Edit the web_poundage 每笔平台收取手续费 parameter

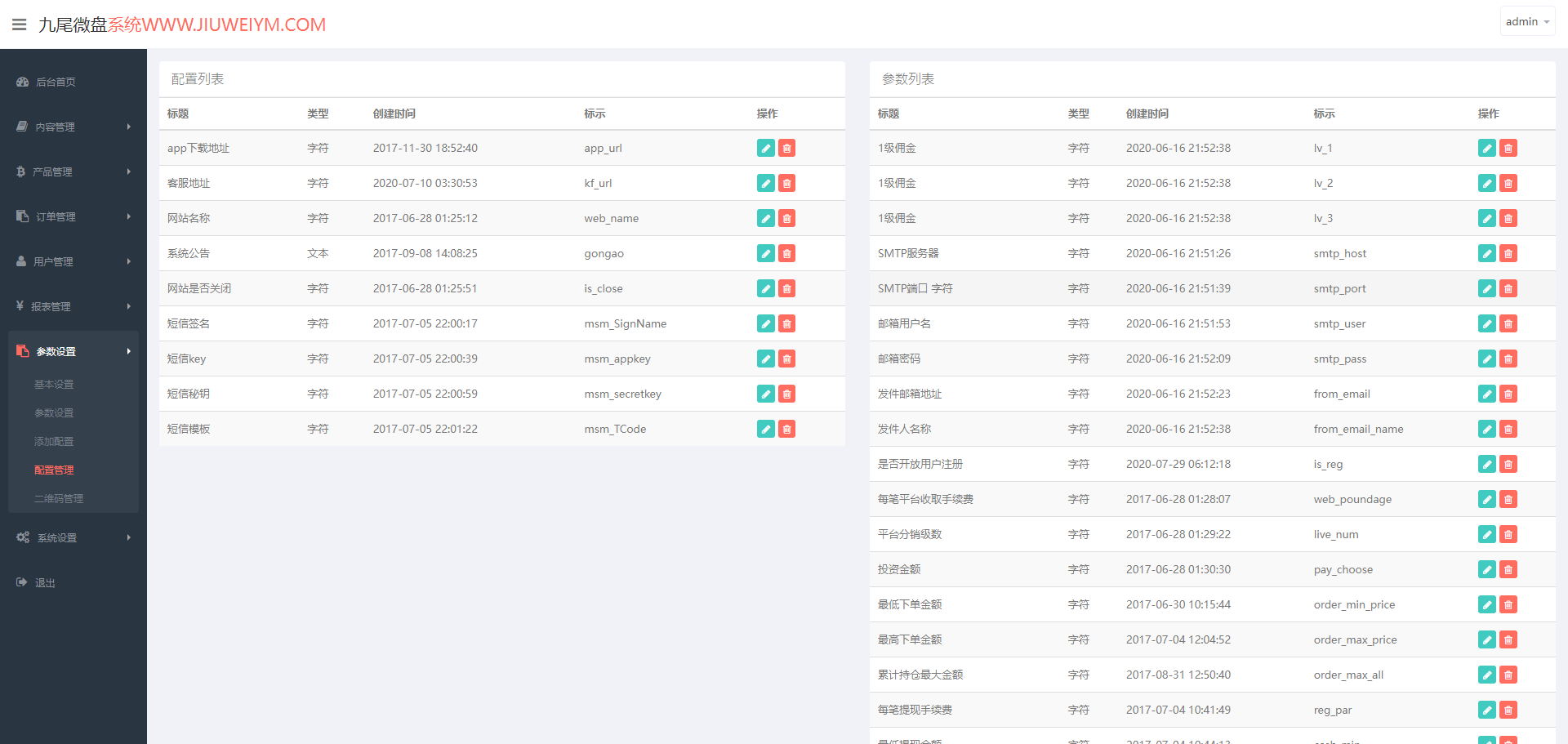pyautogui.click(x=1487, y=499)
